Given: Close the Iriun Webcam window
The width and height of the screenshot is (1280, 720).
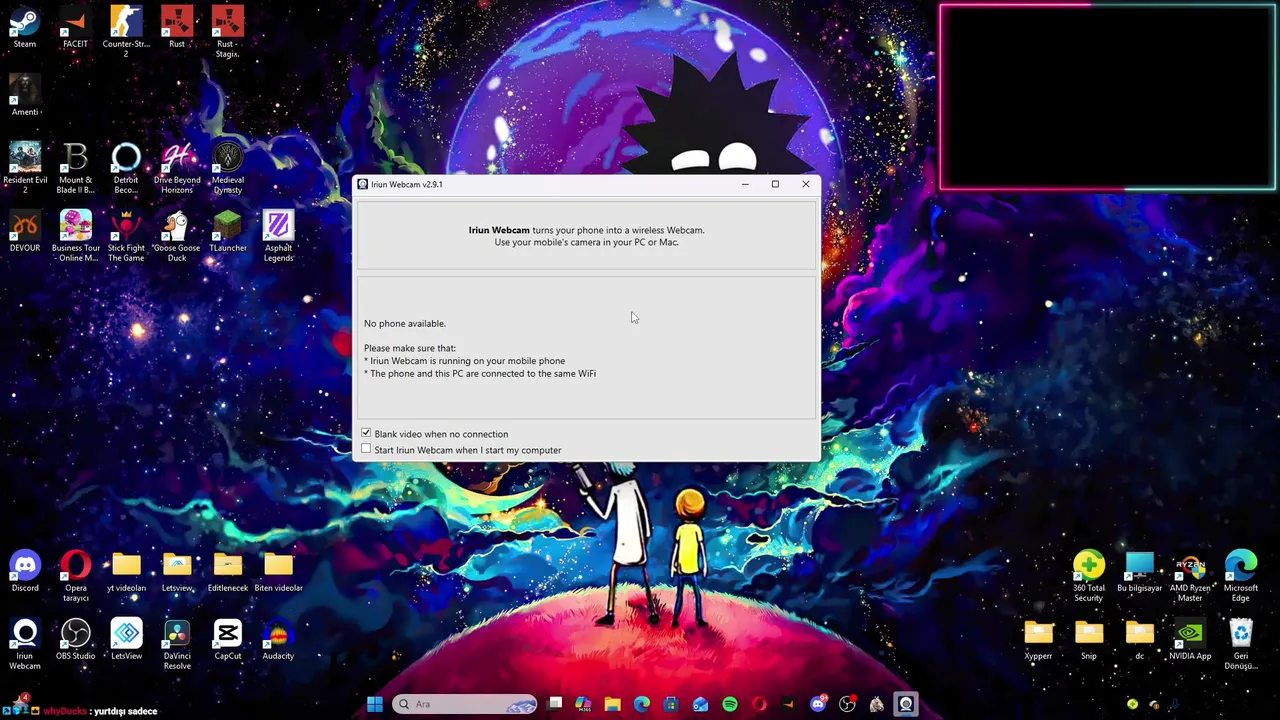Looking at the screenshot, I should click(806, 184).
